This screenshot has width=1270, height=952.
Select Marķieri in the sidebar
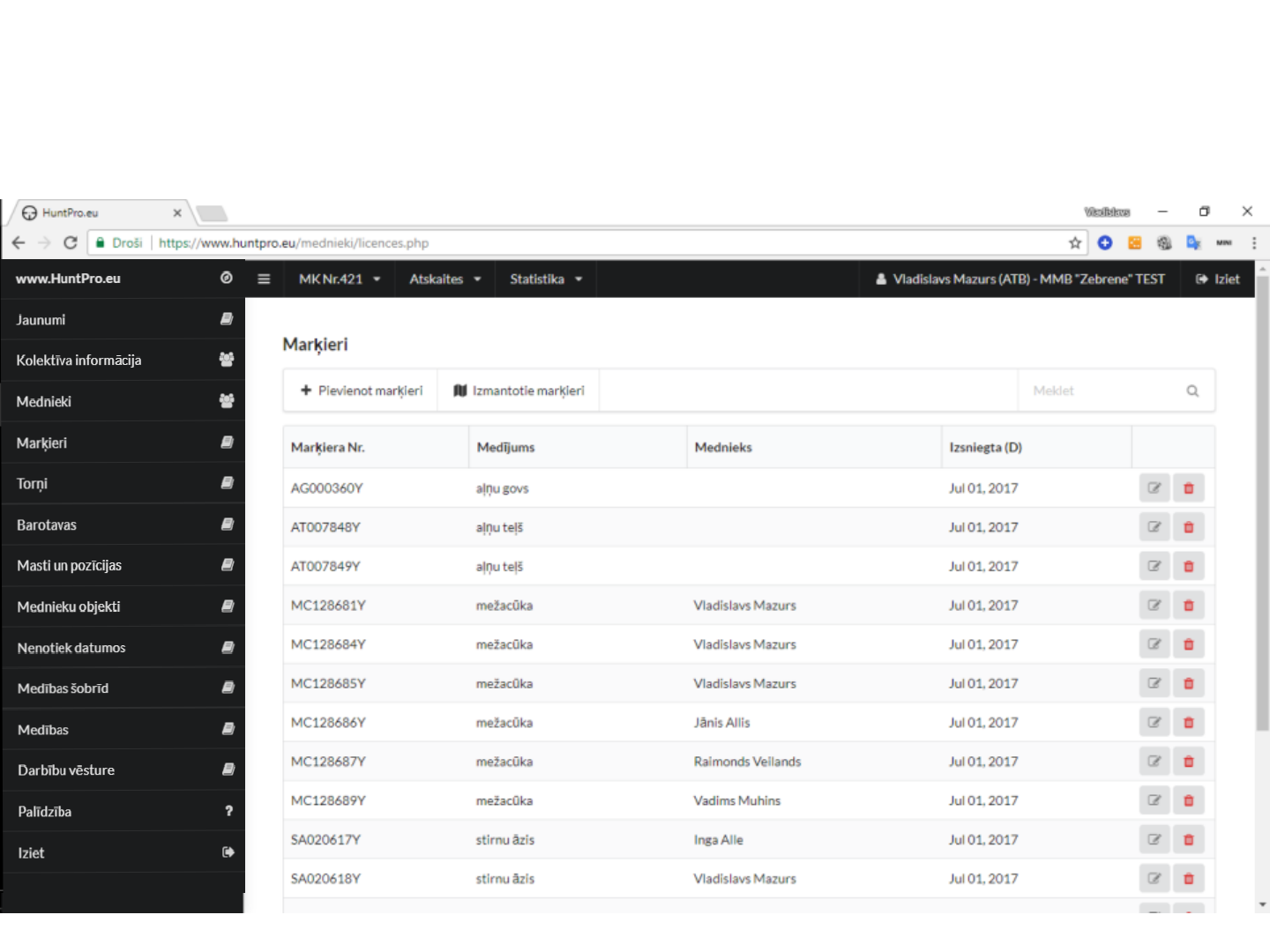tap(123, 443)
